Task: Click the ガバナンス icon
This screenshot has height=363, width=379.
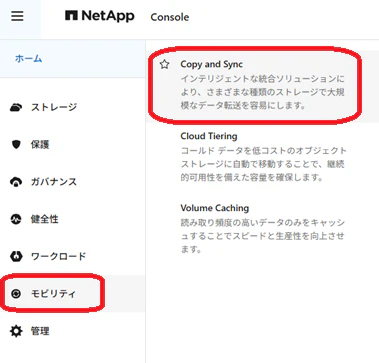Action: (16, 182)
